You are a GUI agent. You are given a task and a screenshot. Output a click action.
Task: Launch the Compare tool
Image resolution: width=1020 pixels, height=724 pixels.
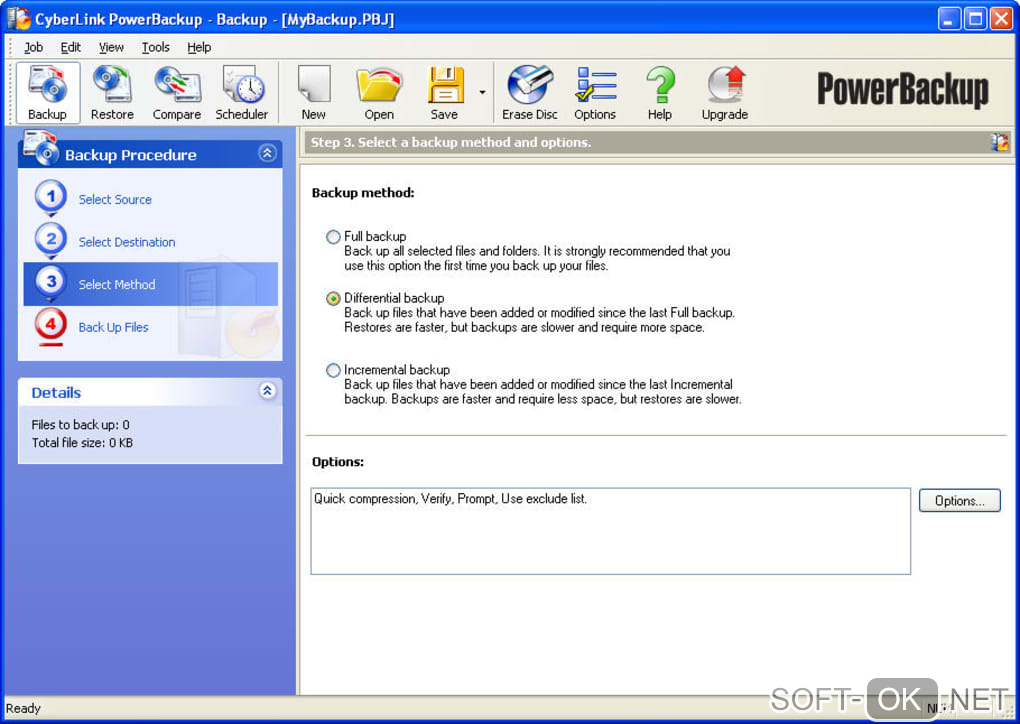(177, 93)
